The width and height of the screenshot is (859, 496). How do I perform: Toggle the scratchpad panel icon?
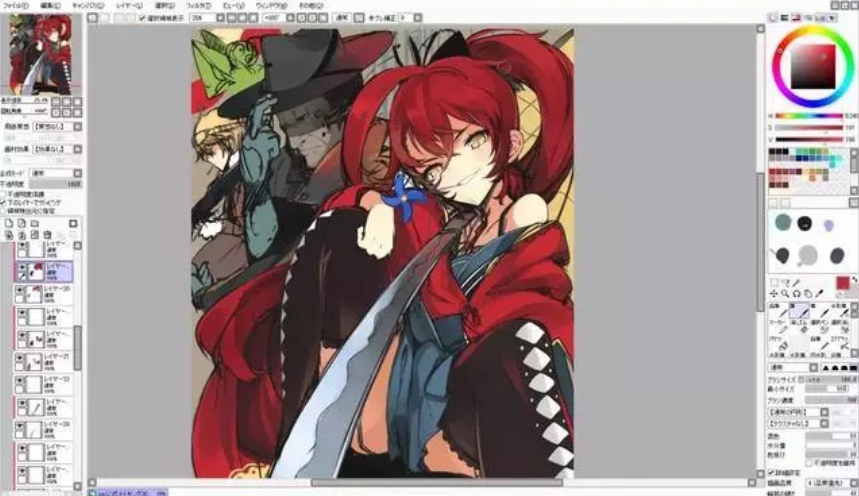click(x=832, y=18)
